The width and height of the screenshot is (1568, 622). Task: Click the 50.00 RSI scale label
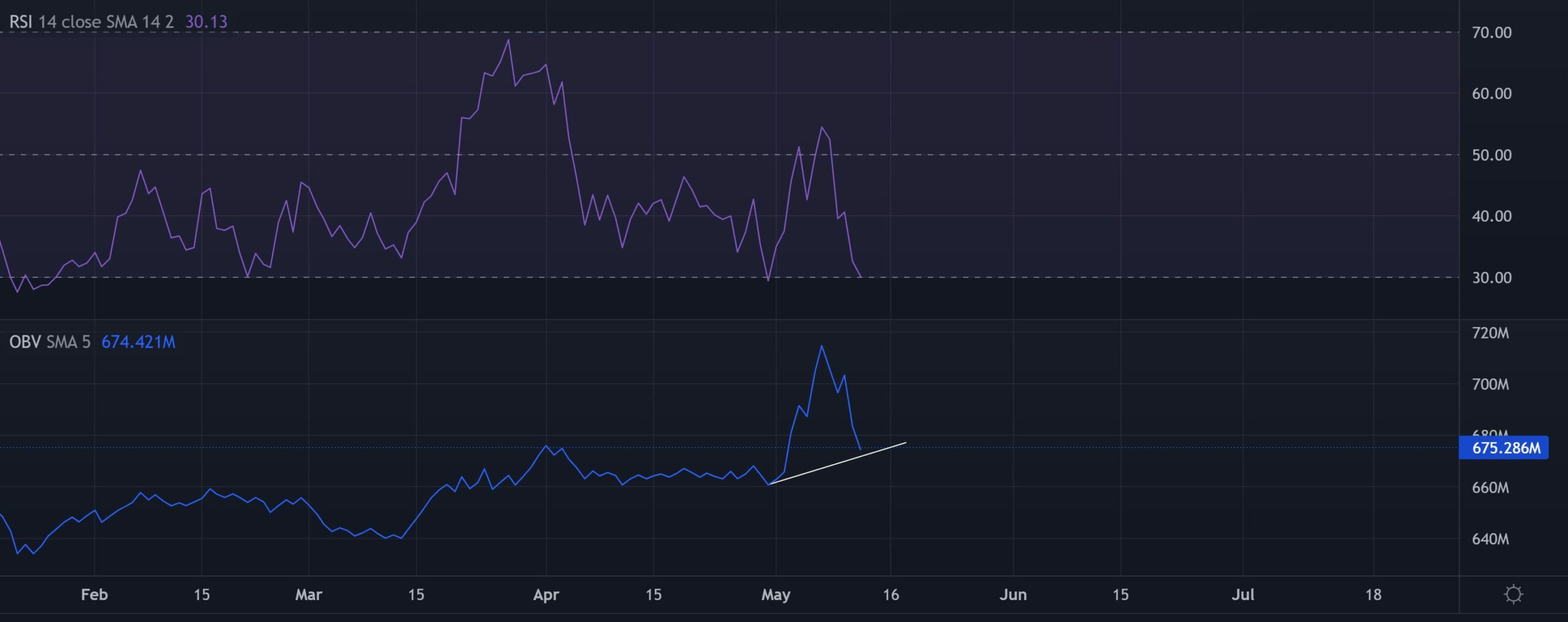tap(1491, 155)
